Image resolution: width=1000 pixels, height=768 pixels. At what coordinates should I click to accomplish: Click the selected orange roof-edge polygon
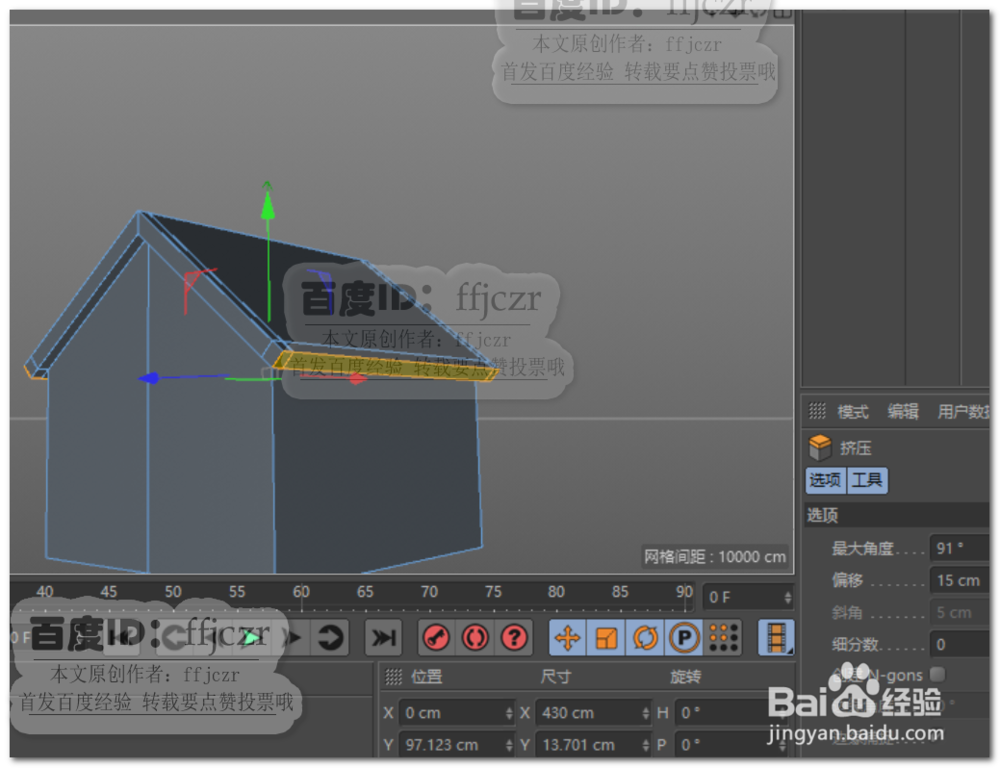(x=386, y=366)
